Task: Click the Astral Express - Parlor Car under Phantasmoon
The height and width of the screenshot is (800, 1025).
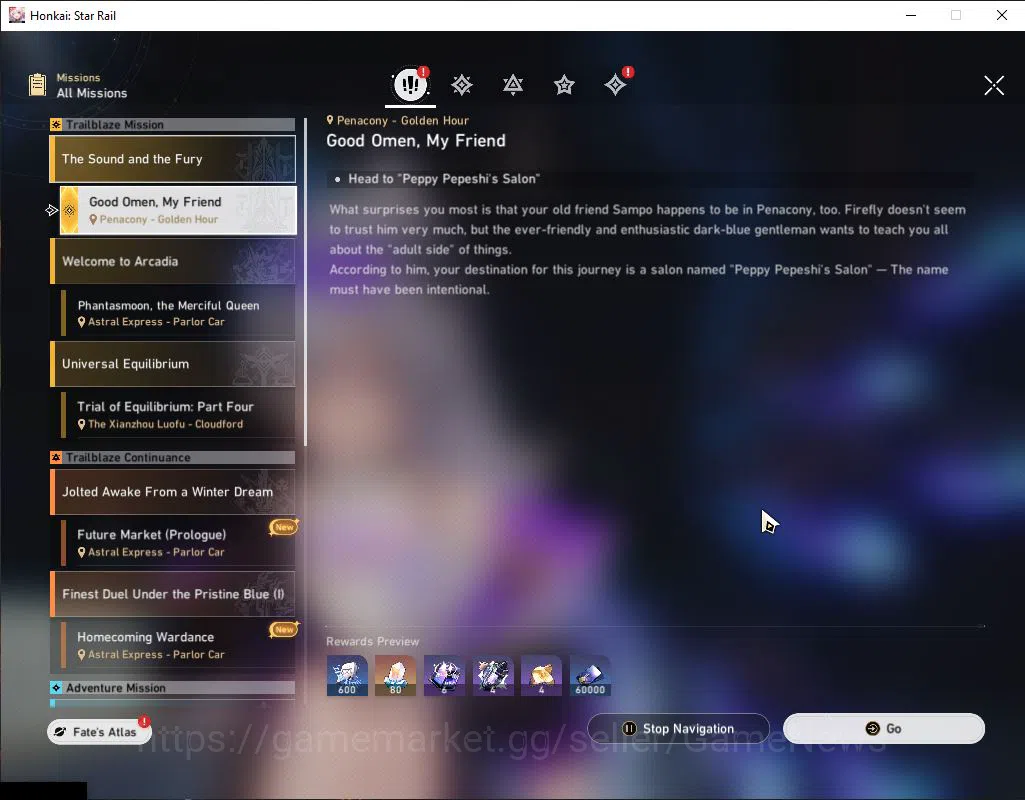Action: [x=156, y=322]
